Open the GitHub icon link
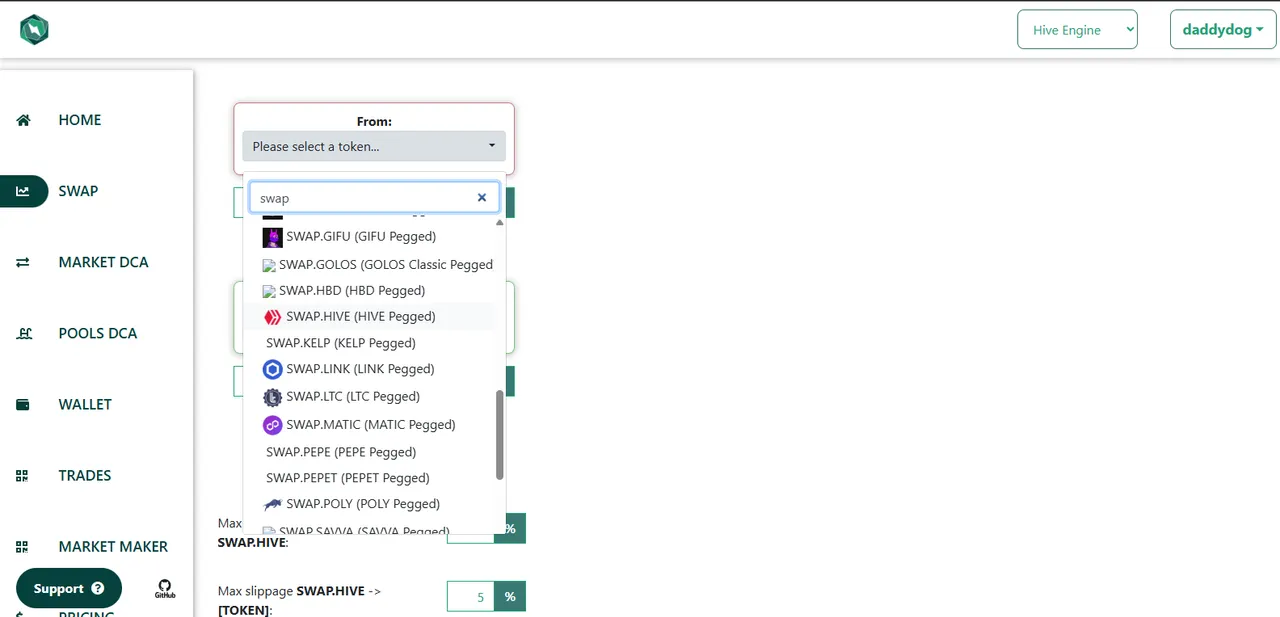The height and width of the screenshot is (617, 1280). tap(165, 588)
